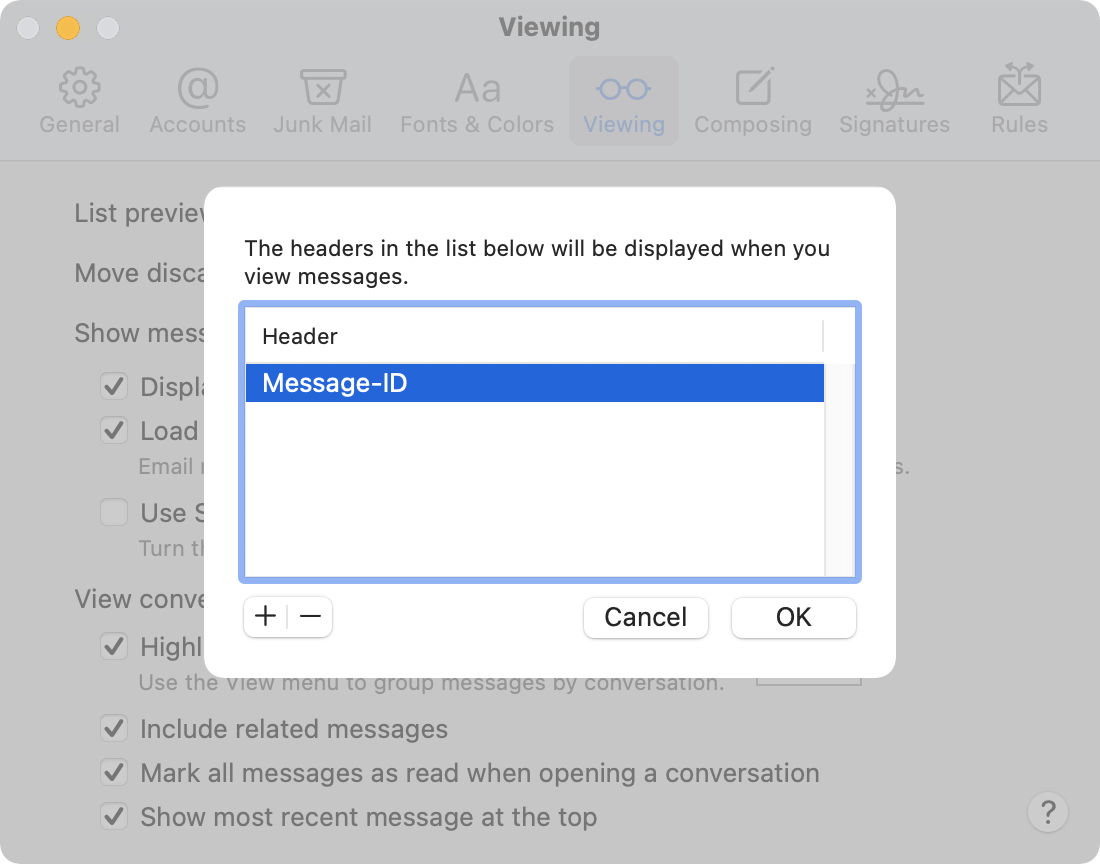Remove selected header with minus button
Screen dimensions: 1100x864
[310, 617]
